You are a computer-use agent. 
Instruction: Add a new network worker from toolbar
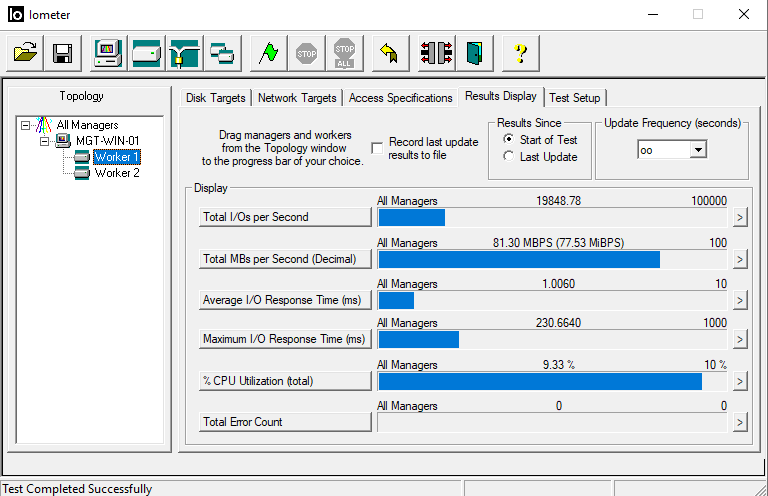pyautogui.click(x=184, y=53)
